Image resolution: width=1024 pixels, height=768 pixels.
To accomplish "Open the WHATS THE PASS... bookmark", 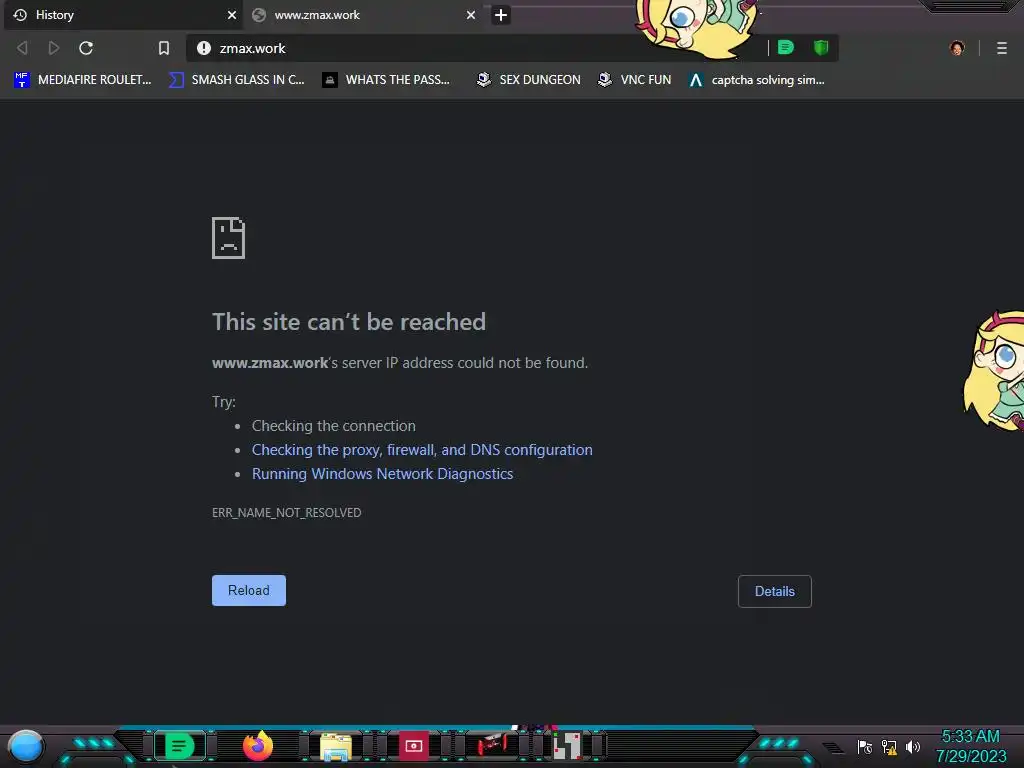I will [x=386, y=80].
